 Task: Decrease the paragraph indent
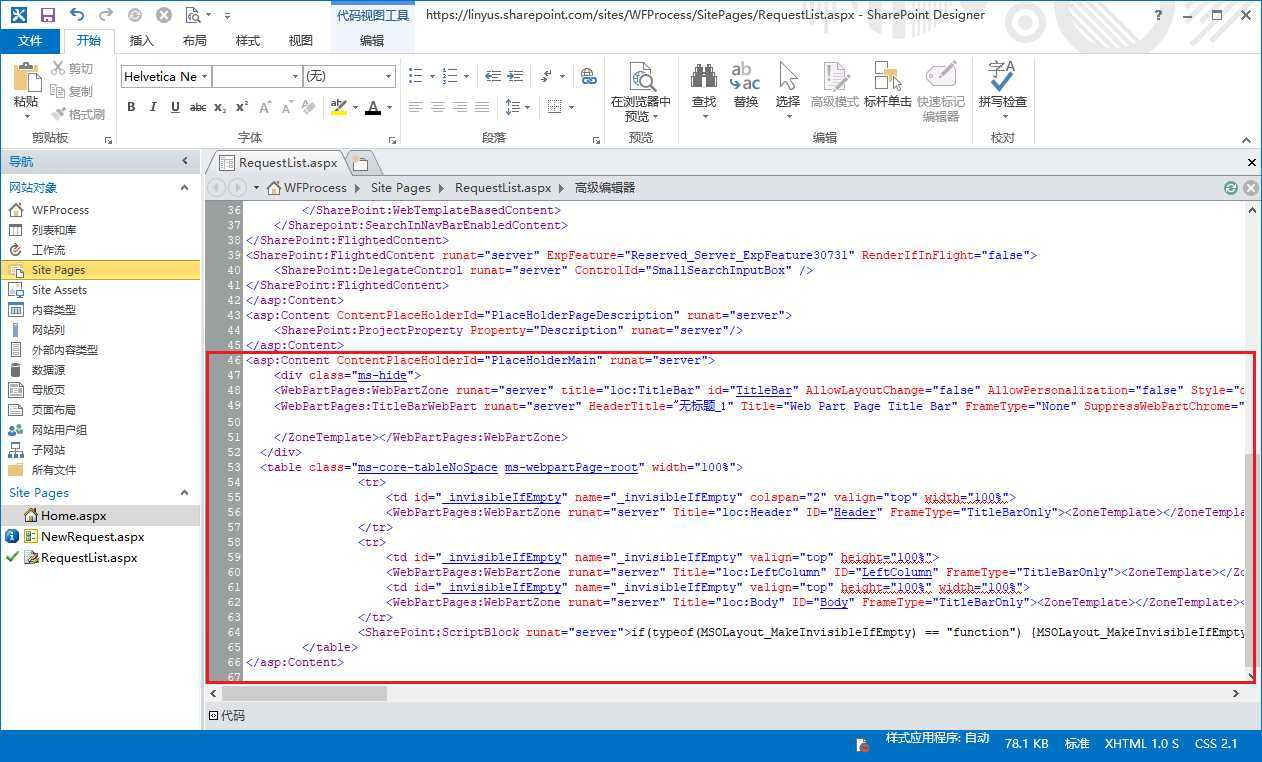coord(493,77)
